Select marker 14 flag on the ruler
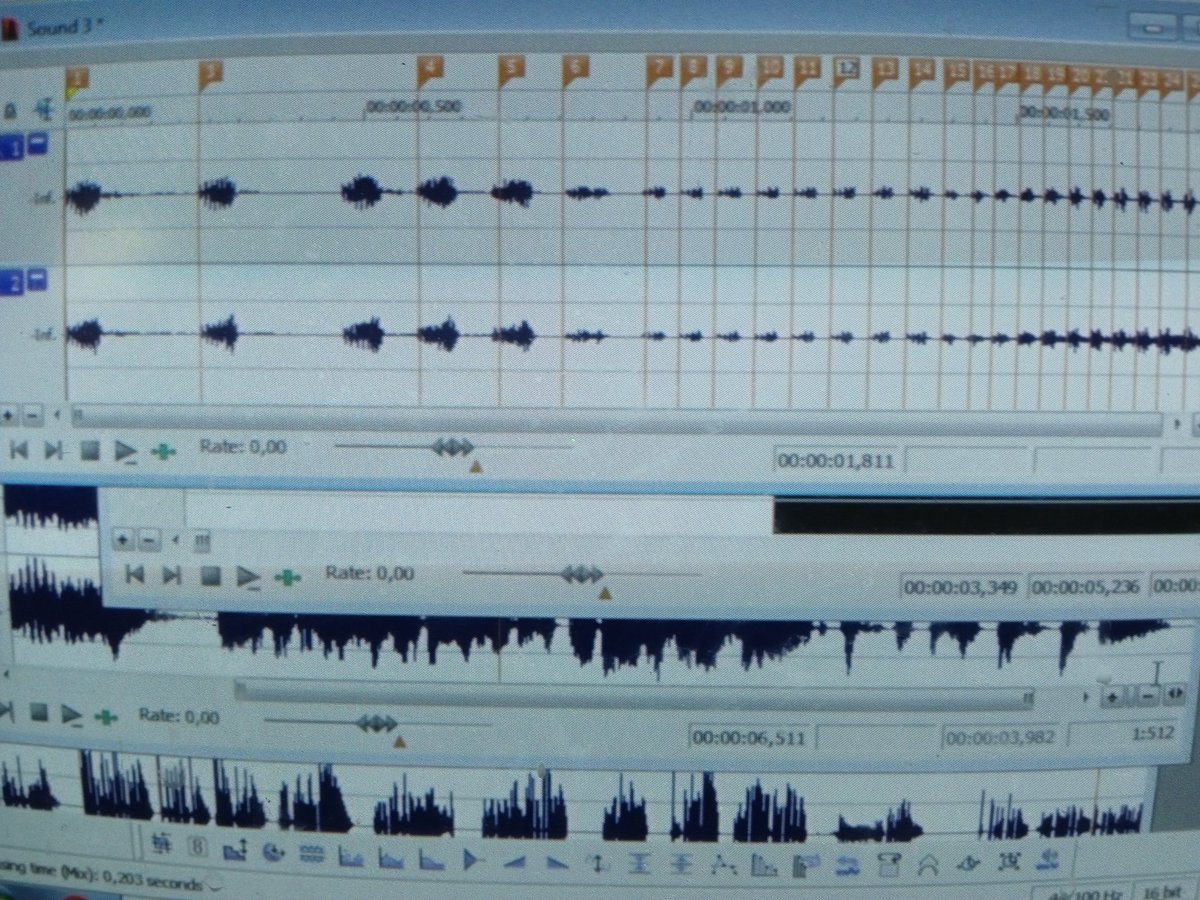The image size is (1200, 900). (922, 69)
